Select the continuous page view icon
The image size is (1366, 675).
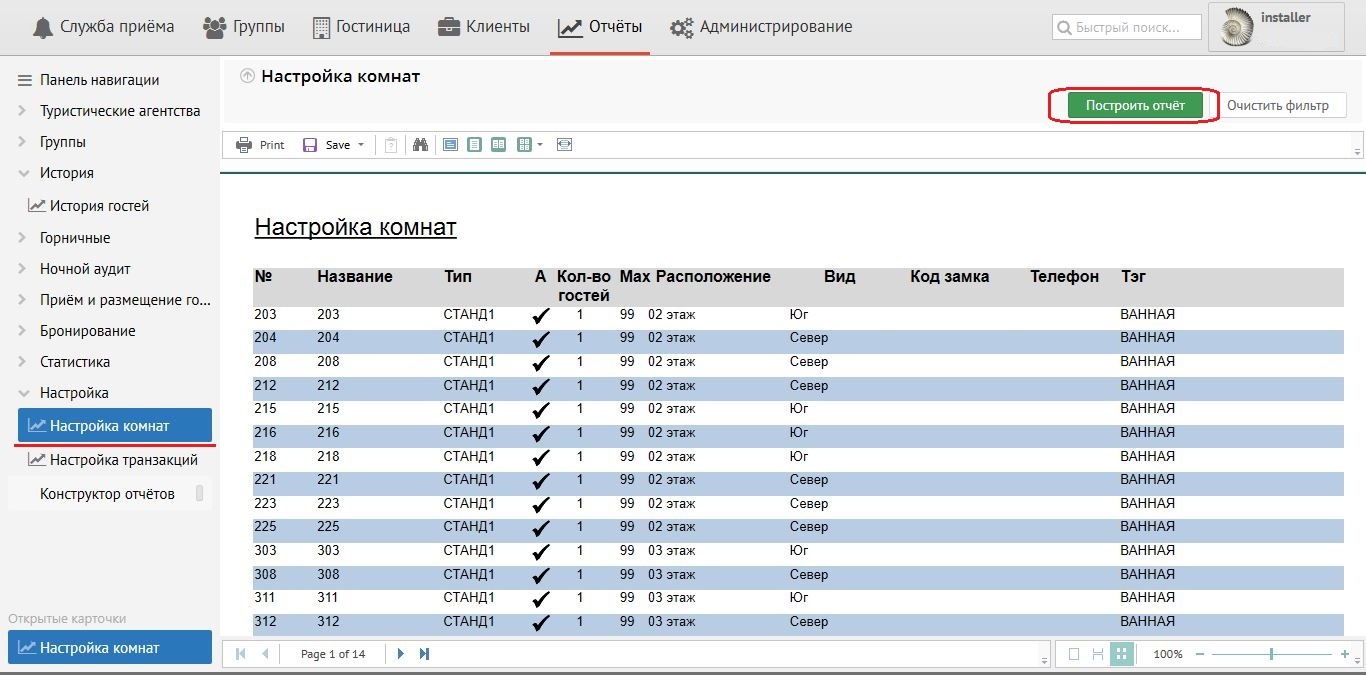[474, 145]
